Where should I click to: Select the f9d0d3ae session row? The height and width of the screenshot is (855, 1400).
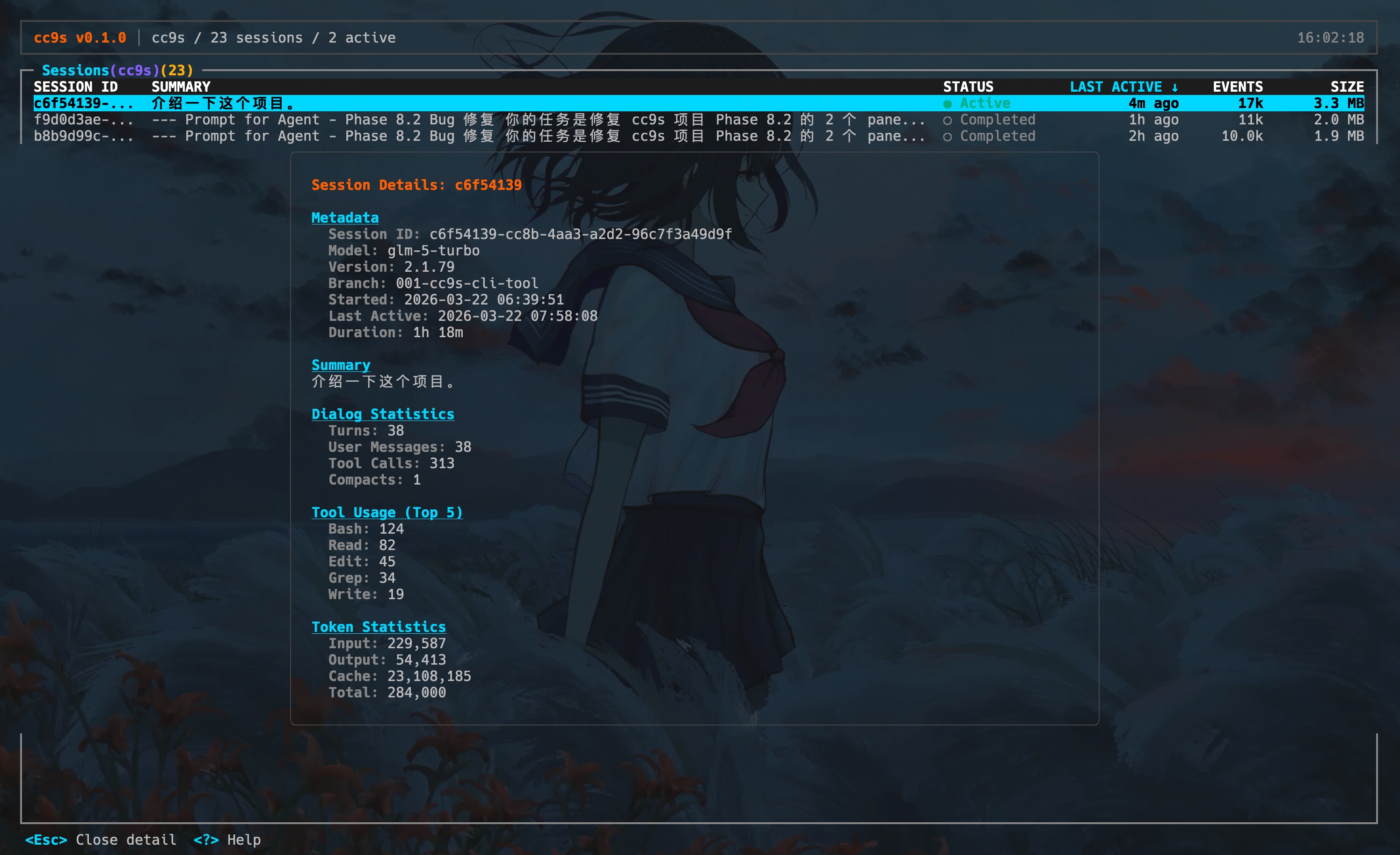click(83, 120)
